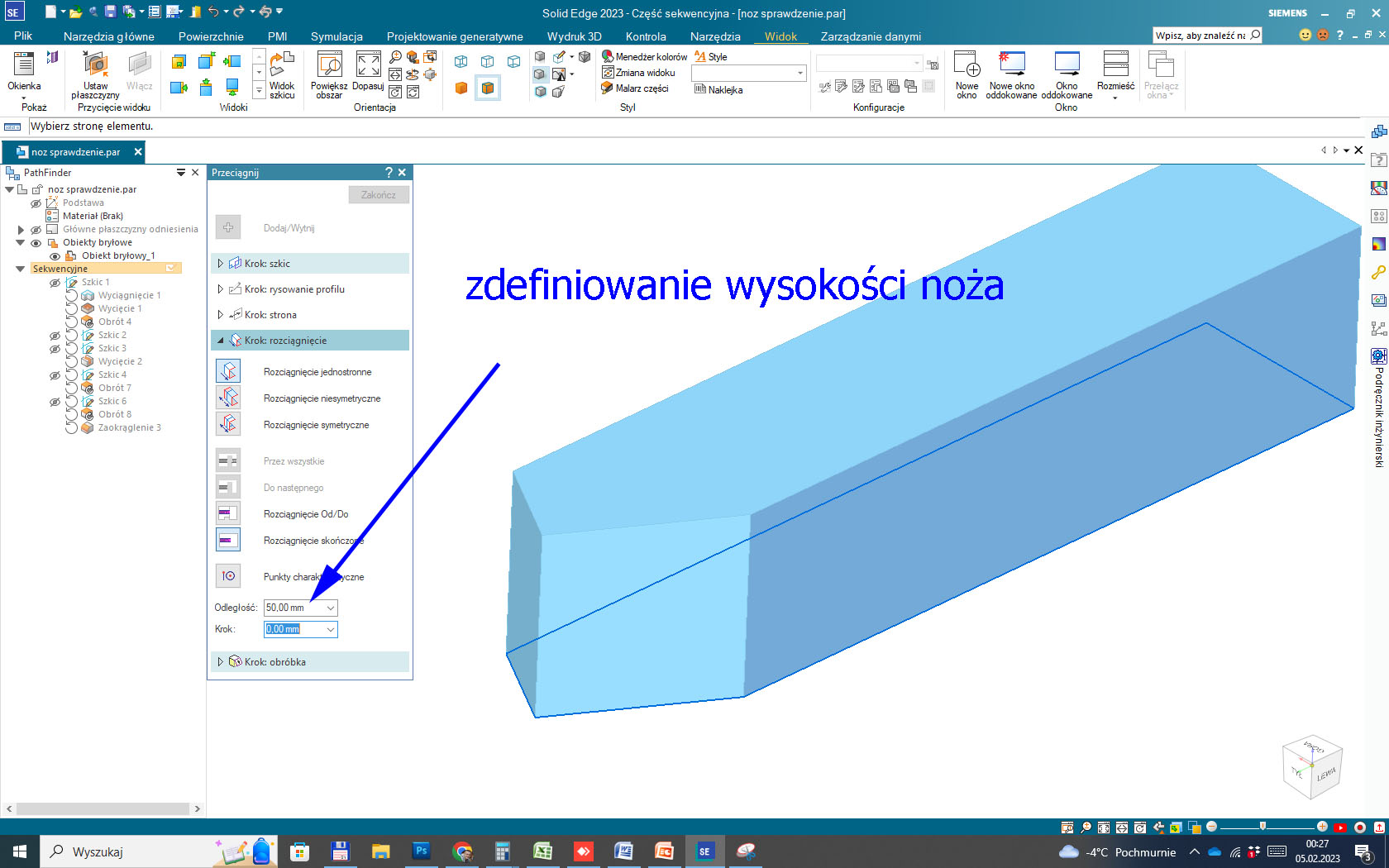Switch to Narzędzia główne tab

pos(109,36)
